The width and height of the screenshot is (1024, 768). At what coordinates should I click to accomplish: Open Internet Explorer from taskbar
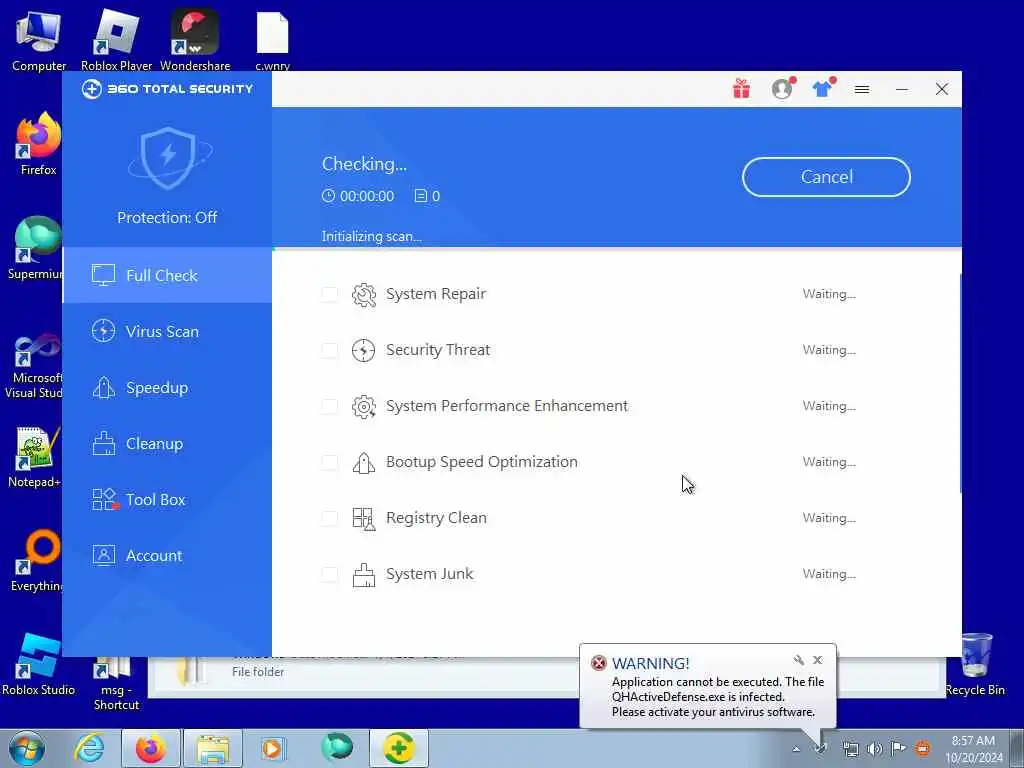coord(89,748)
